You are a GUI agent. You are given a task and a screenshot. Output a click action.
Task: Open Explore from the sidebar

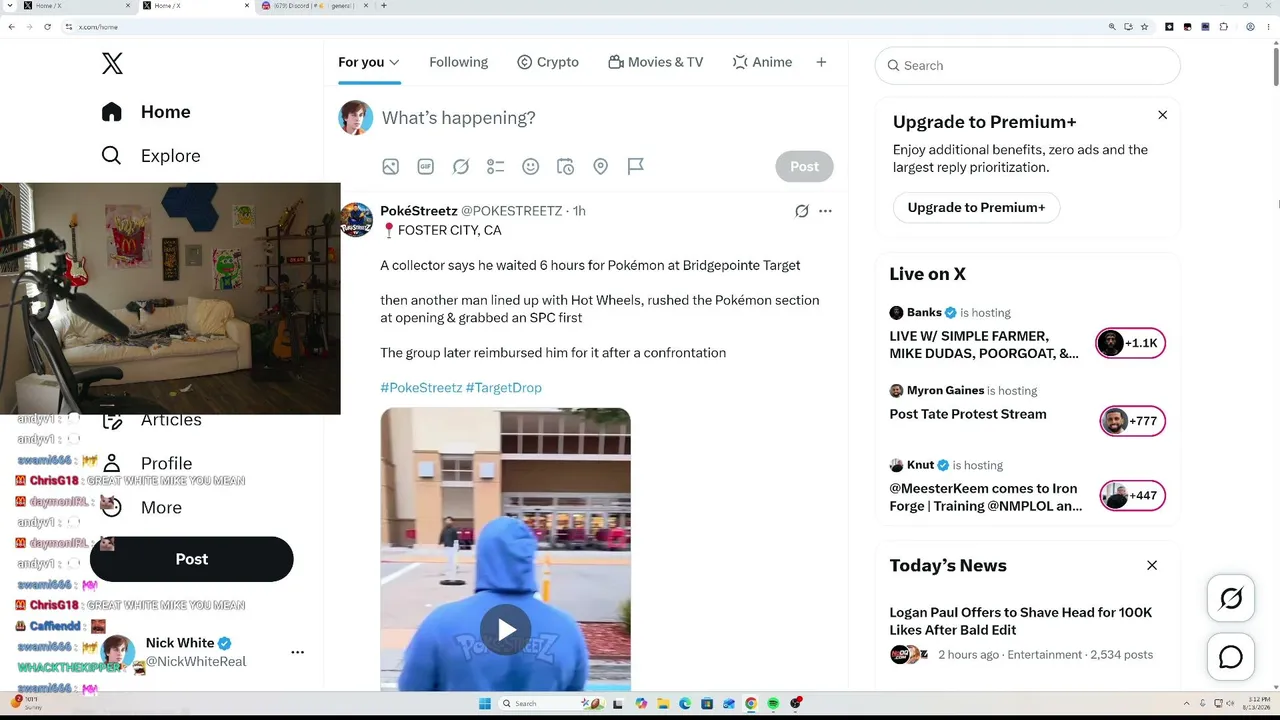click(x=151, y=156)
